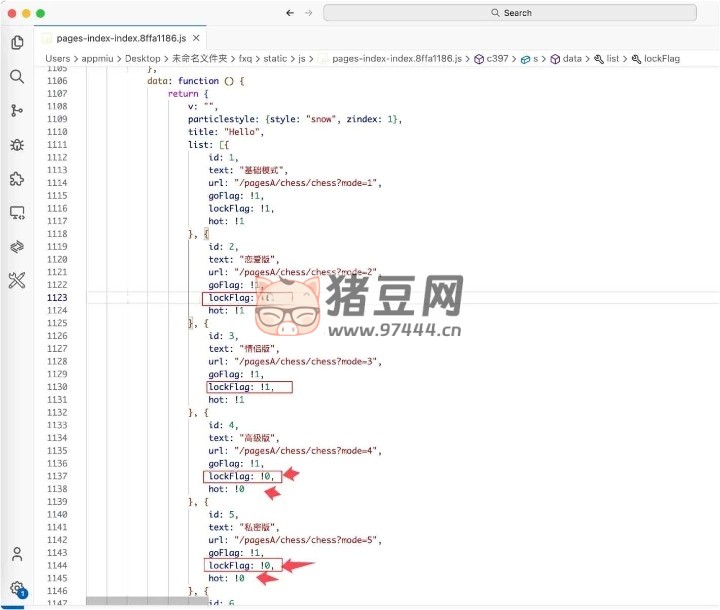Open the Explorer view in activity bar
Image resolution: width=720 pixels, height=610 pixels.
pos(16,42)
